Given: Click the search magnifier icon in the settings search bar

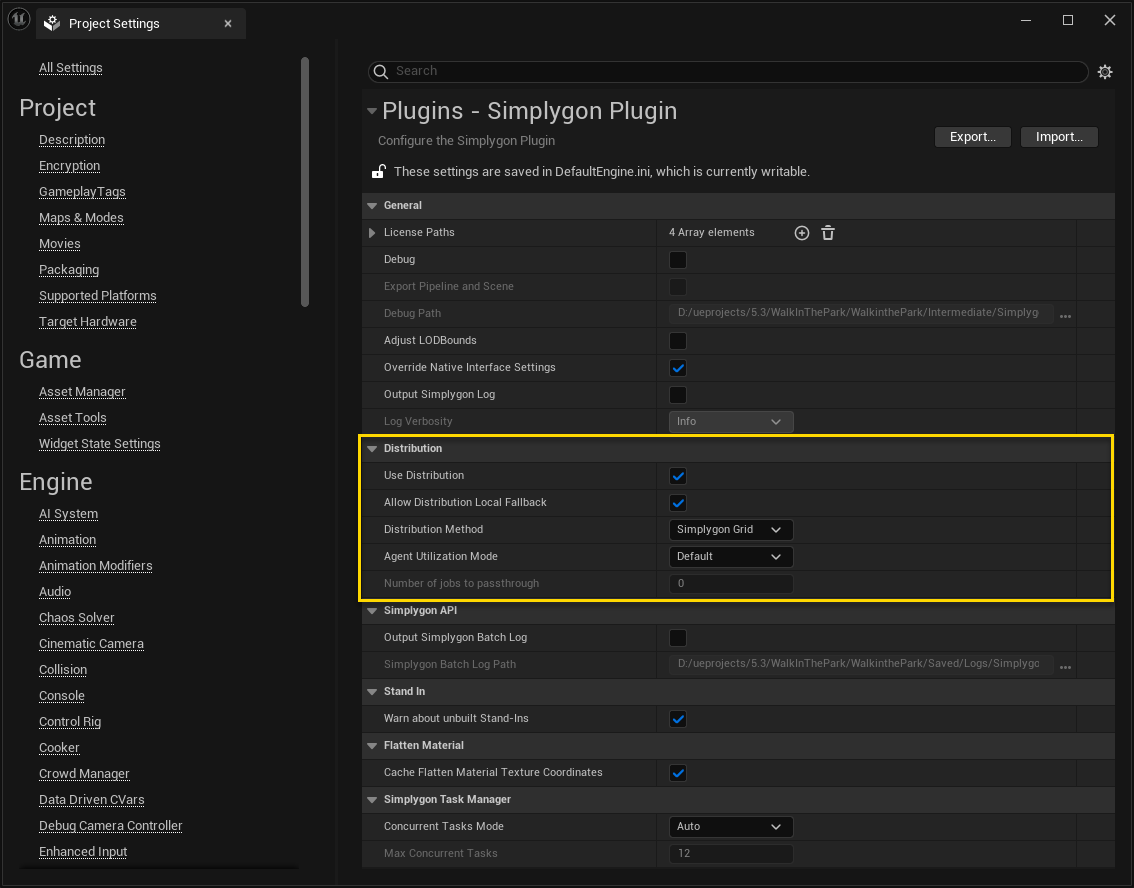Looking at the screenshot, I should (x=381, y=71).
